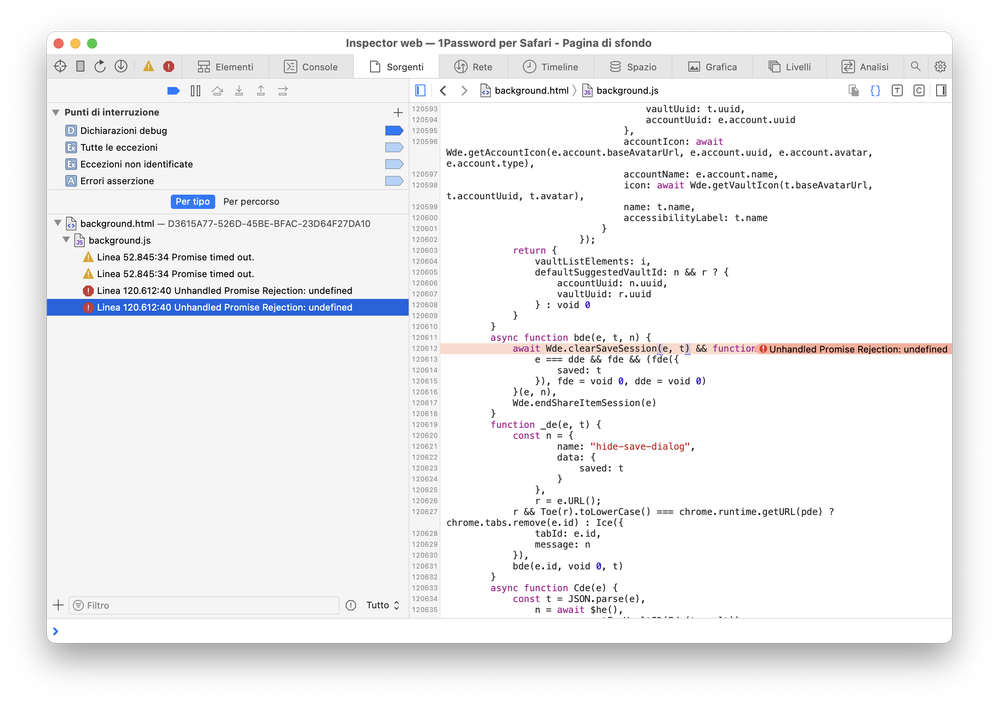Click the yellow warnings indicator in the toolbar

148,67
